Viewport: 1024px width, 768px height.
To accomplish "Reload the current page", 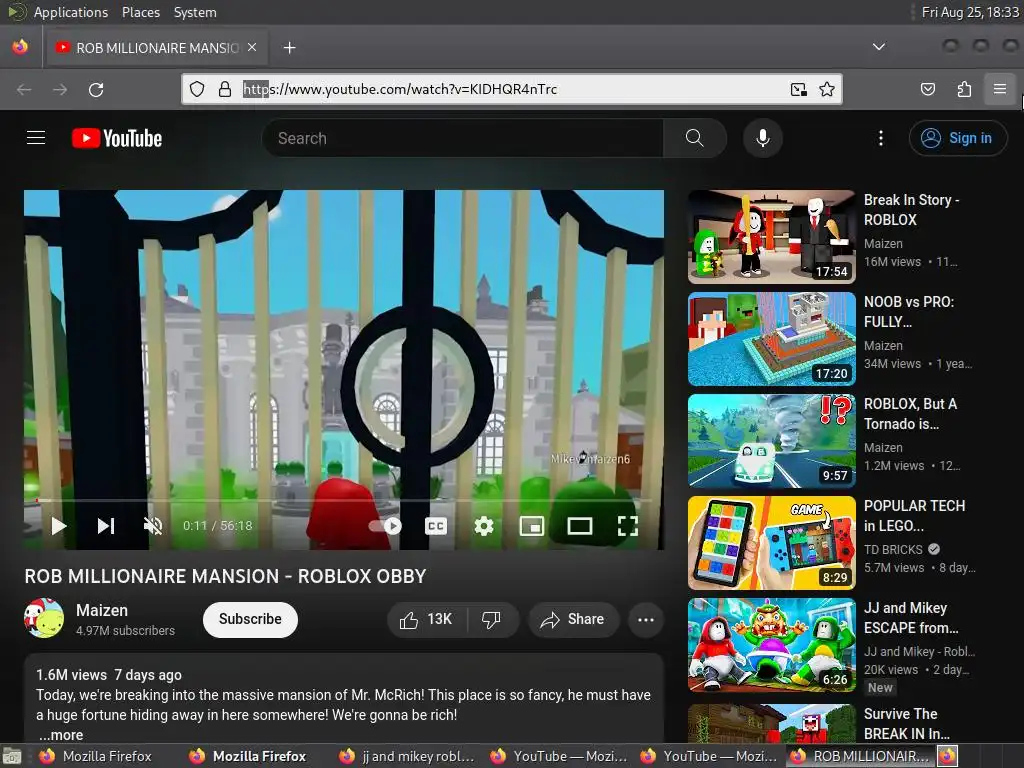I will 96,89.
